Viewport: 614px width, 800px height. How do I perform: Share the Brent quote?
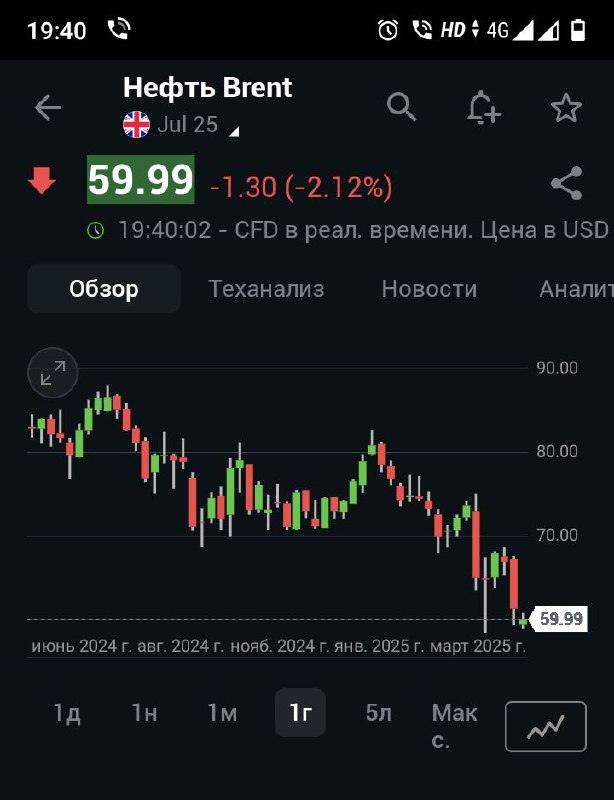[x=567, y=183]
